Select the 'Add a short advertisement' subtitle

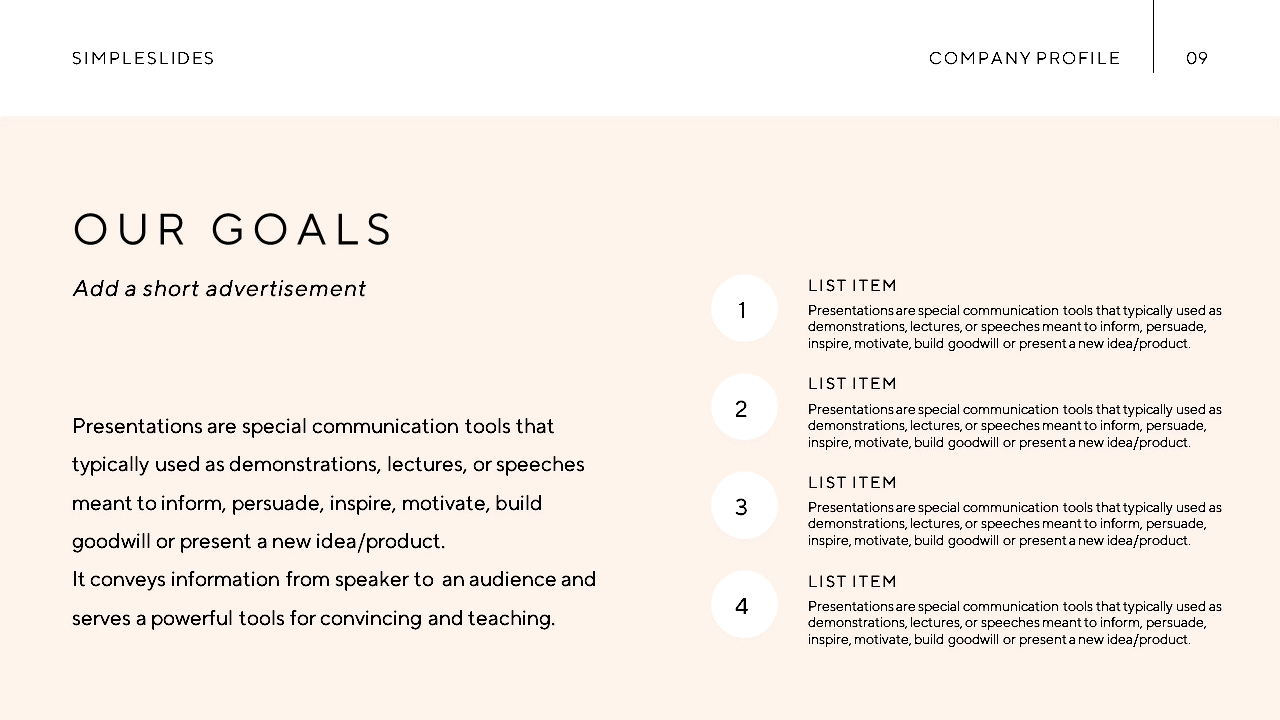[x=220, y=289]
